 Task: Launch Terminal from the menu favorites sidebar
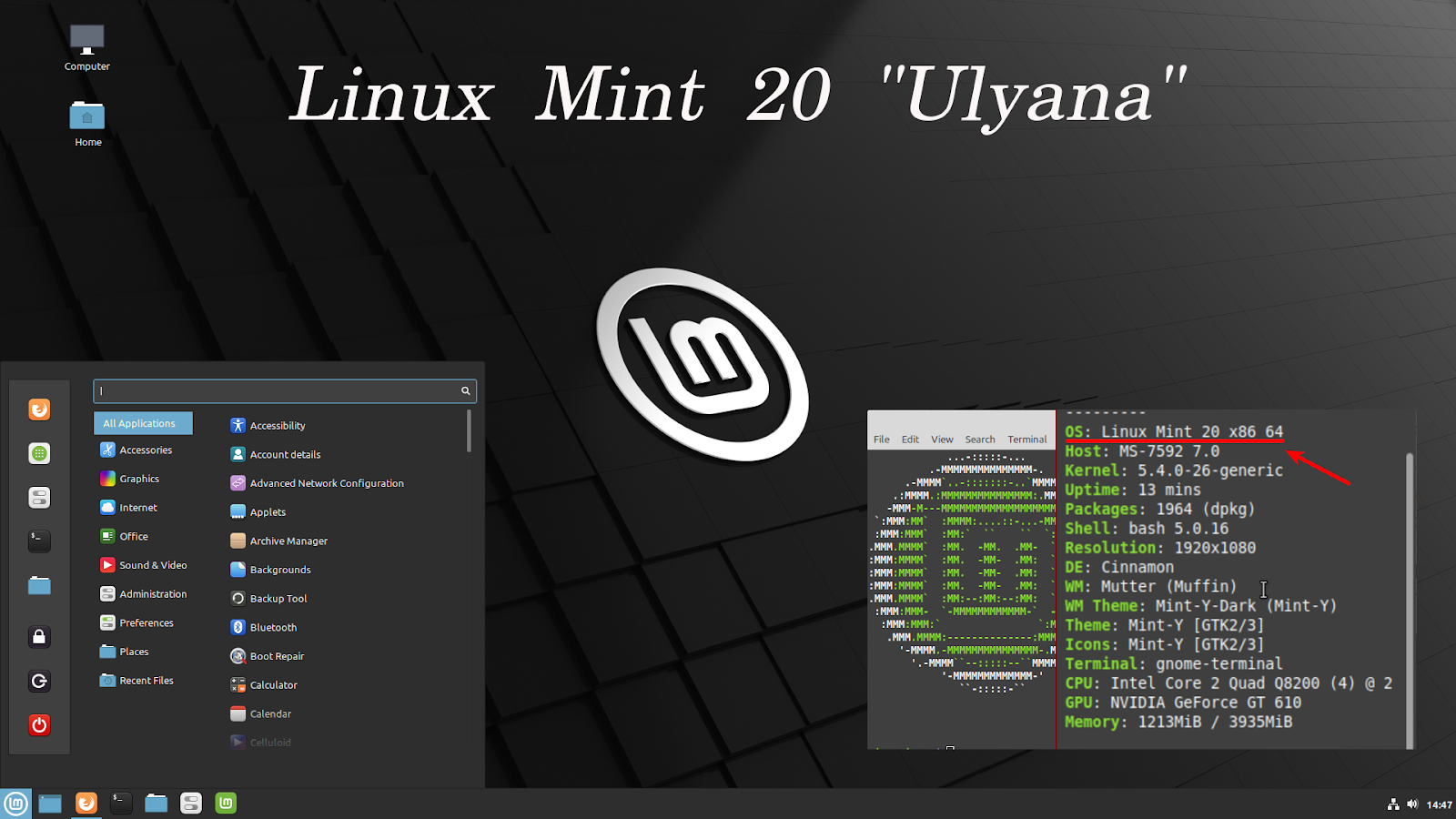coord(39,541)
